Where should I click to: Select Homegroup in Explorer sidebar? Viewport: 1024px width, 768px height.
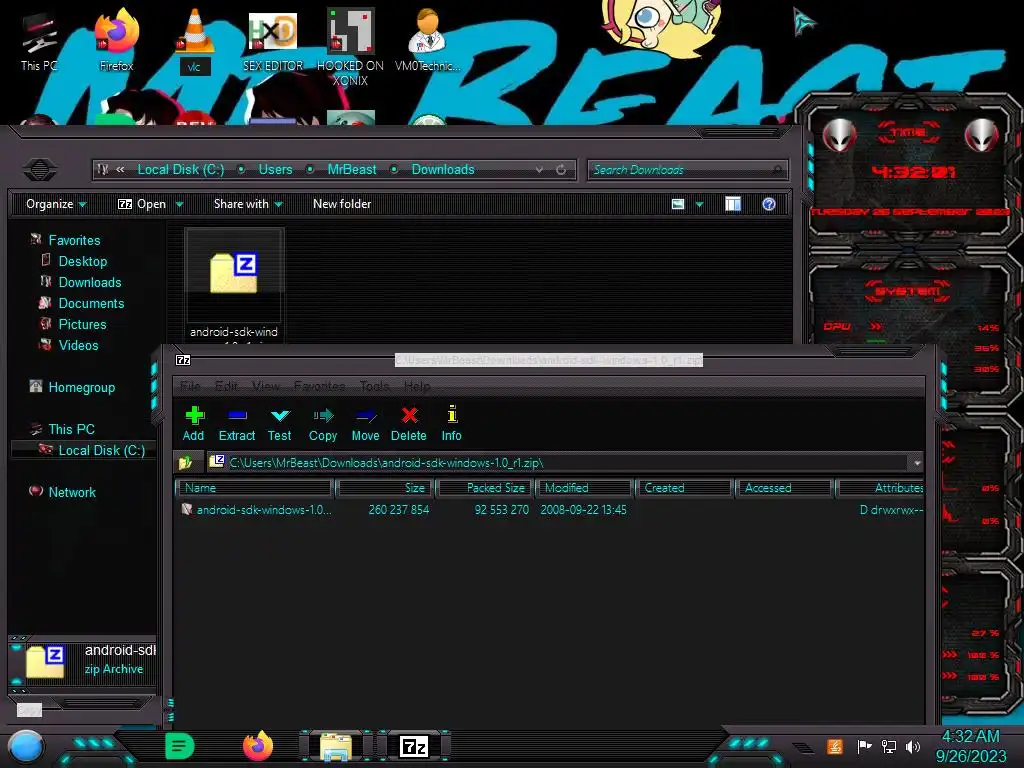(x=81, y=387)
